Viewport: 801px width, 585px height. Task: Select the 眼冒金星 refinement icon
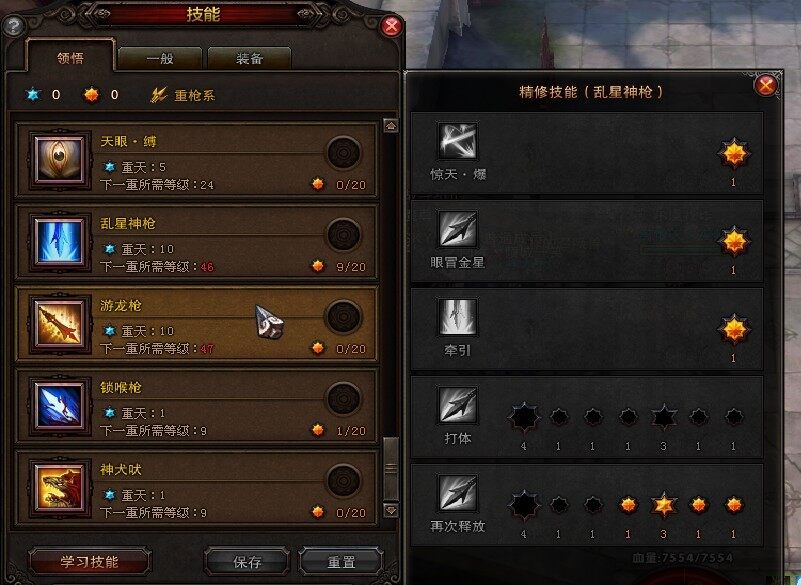coord(458,228)
